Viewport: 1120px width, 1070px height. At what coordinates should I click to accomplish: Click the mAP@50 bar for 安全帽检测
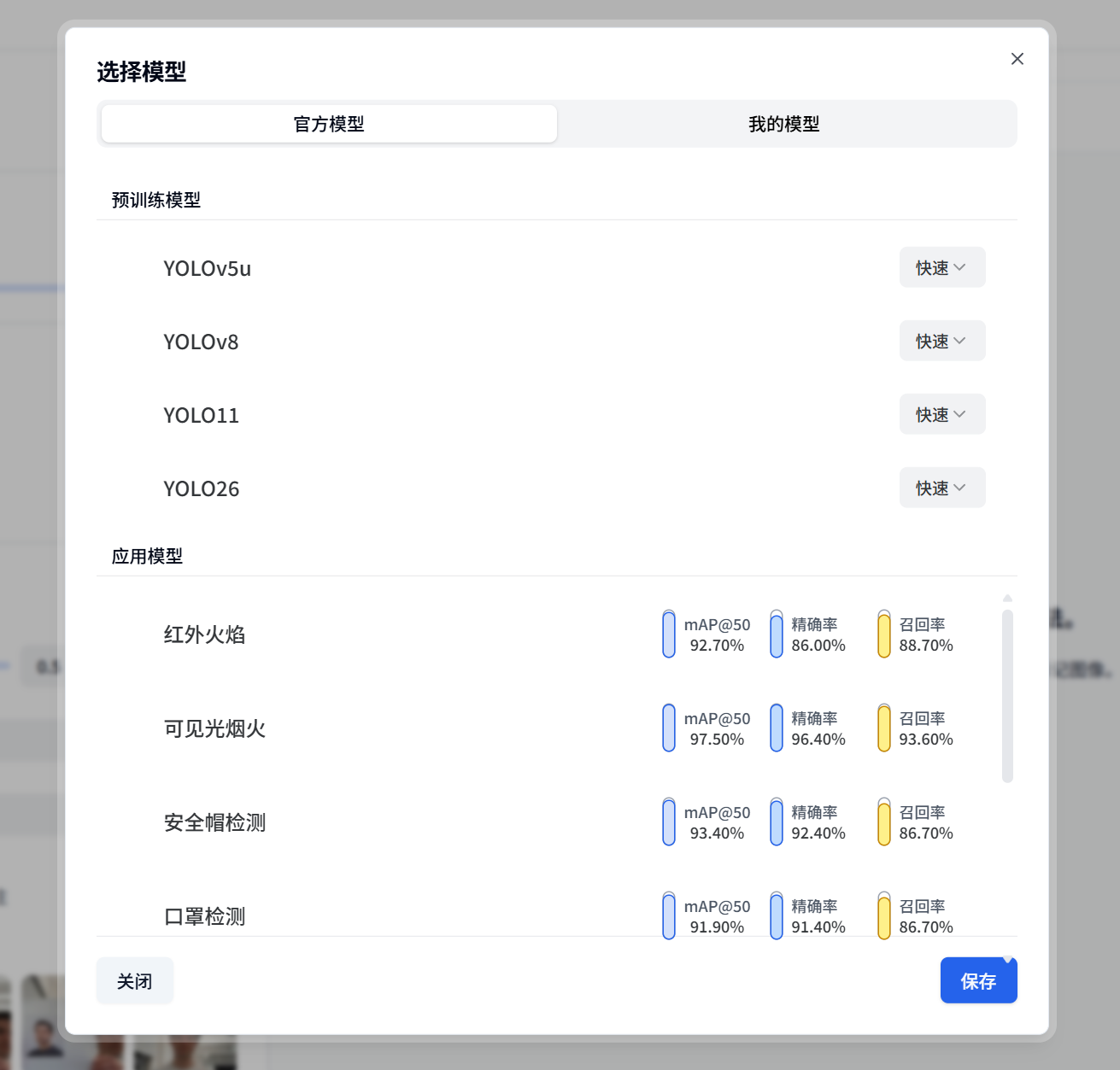669,822
